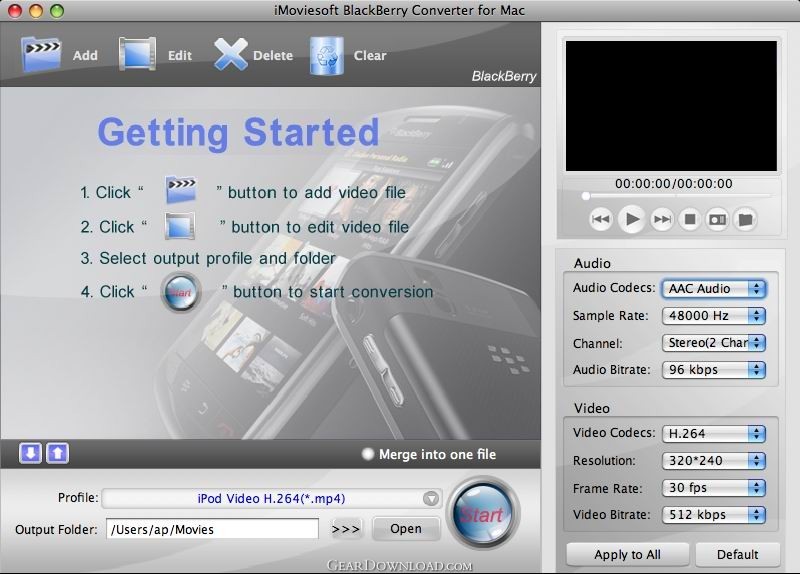Click the Clear recycle bin icon

pos(327,56)
